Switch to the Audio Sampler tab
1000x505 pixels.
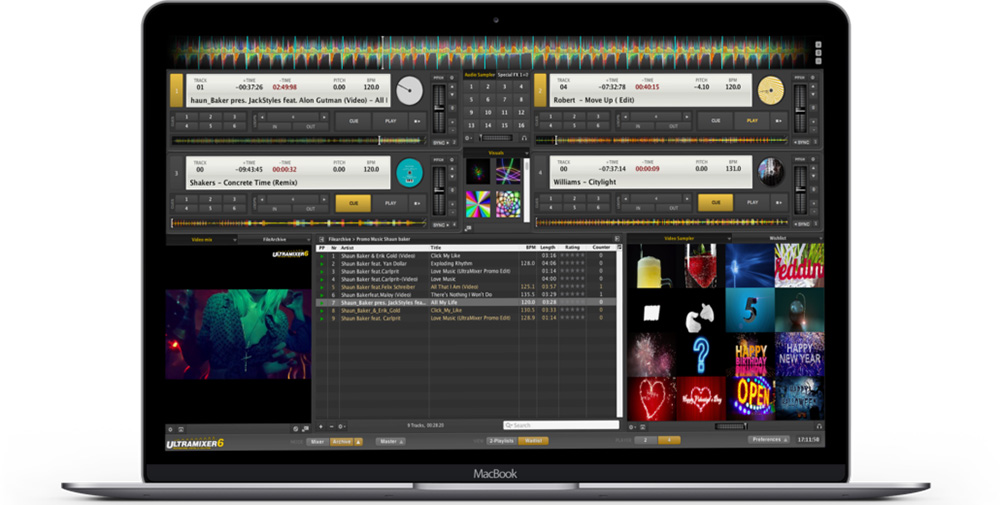tap(480, 75)
